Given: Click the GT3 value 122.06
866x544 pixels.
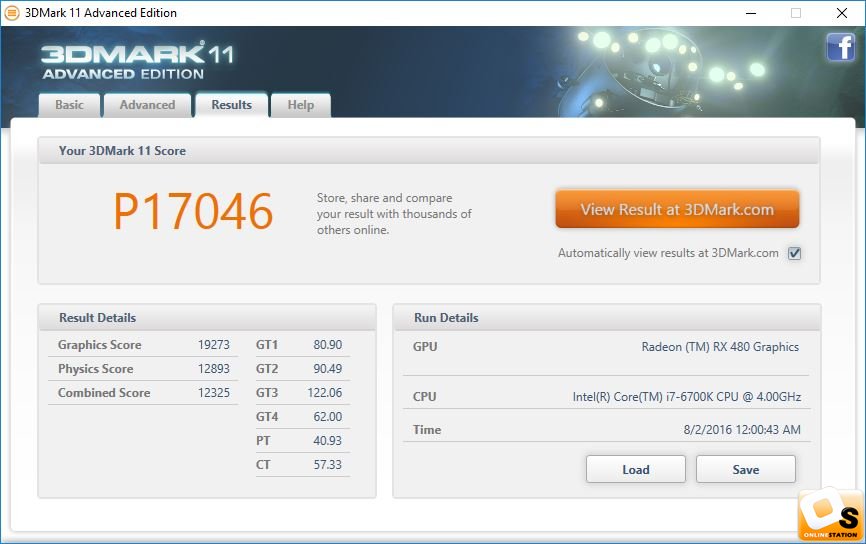Looking at the screenshot, I should pyautogui.click(x=325, y=393).
